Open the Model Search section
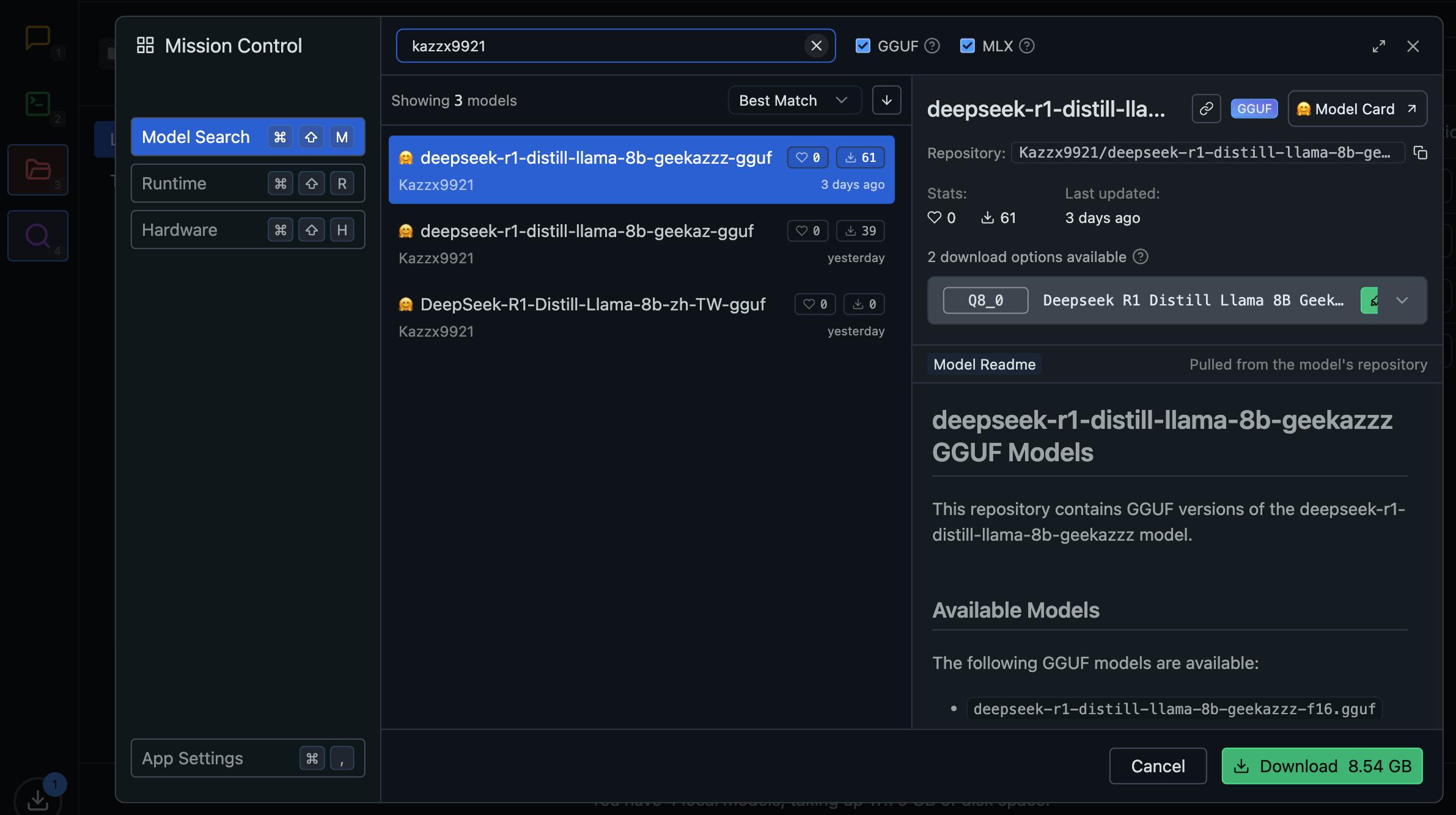The width and height of the screenshot is (1456, 815). click(x=248, y=137)
